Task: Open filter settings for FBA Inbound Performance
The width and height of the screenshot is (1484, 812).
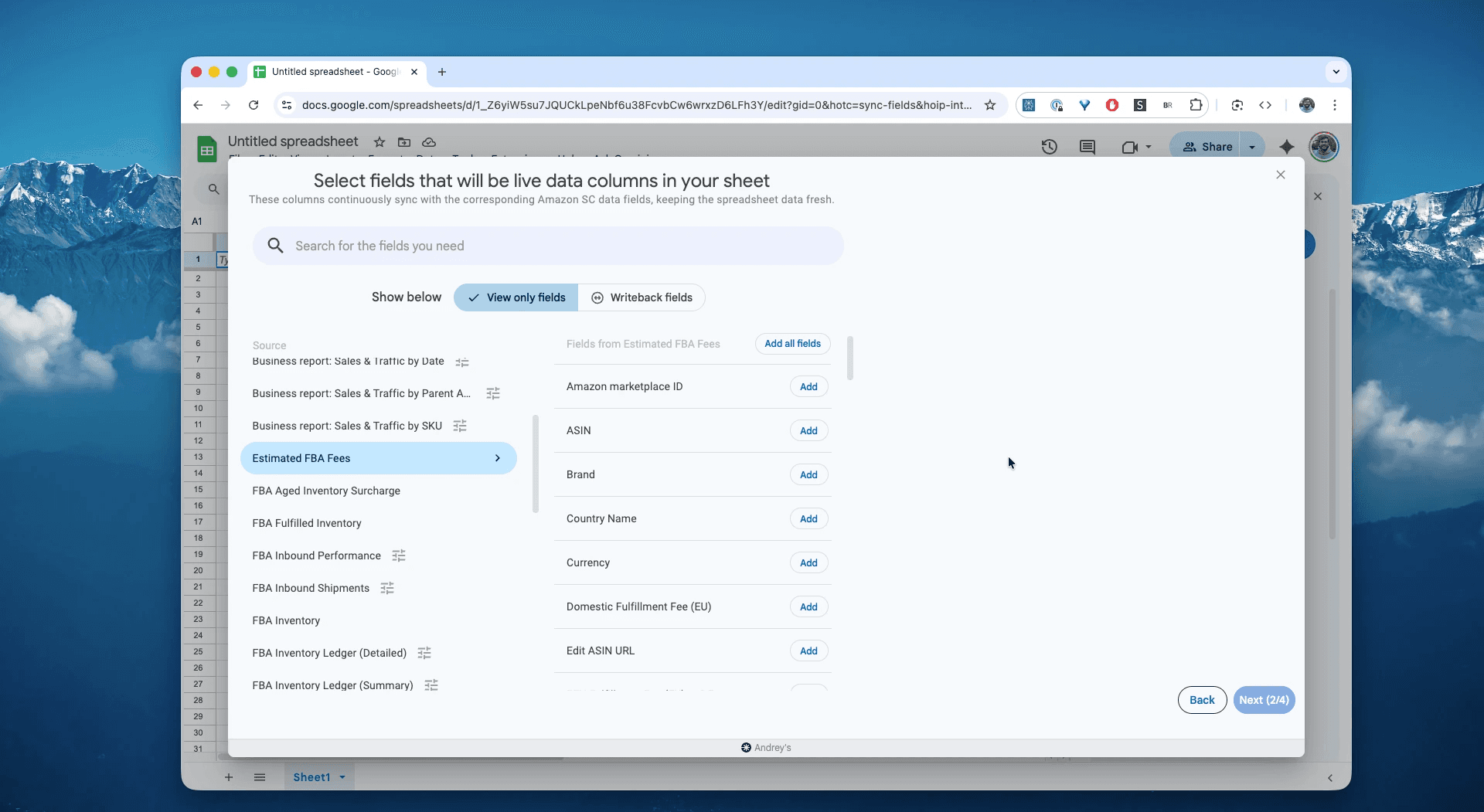Action: coord(399,555)
